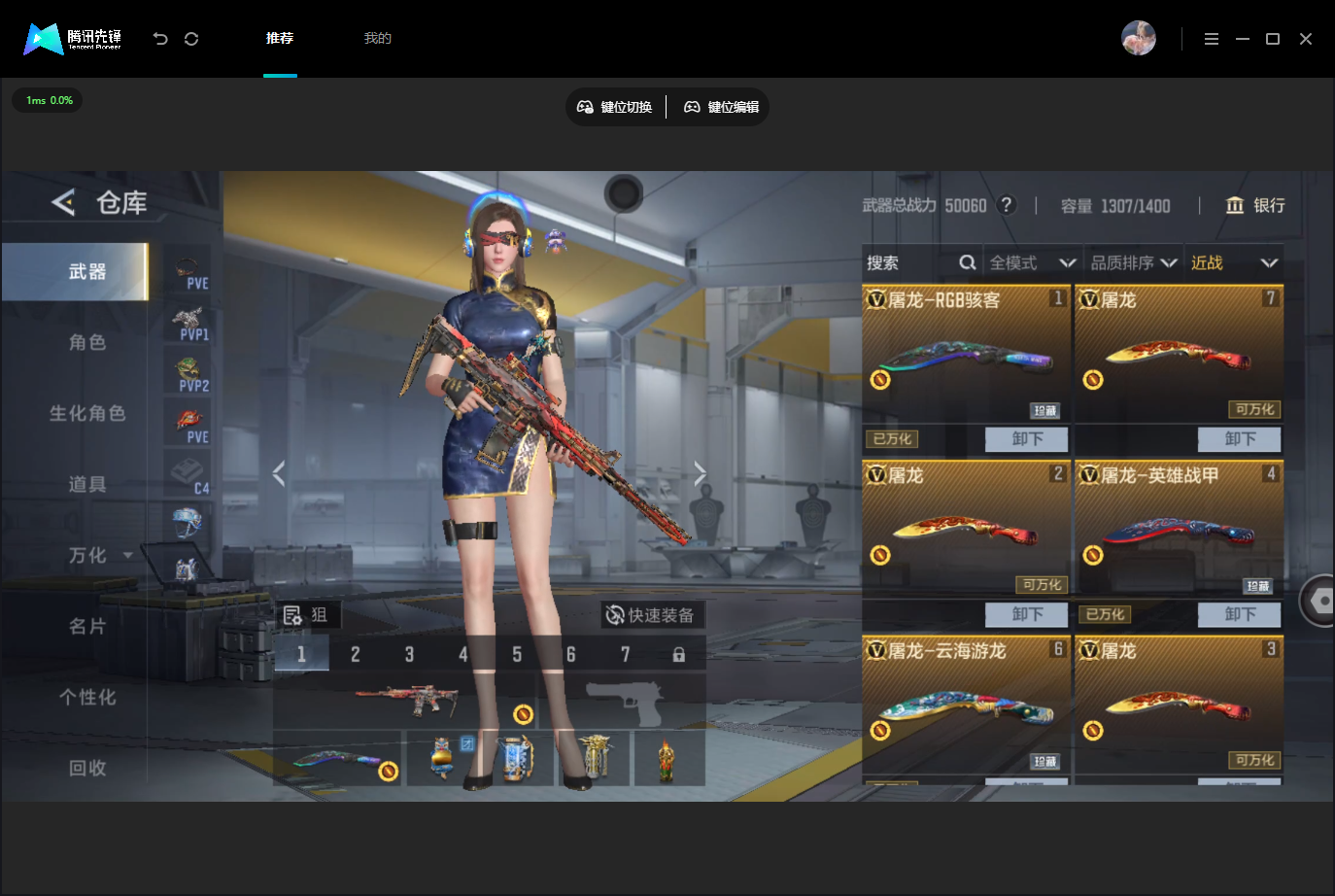Viewport: 1335px width, 896px height.
Task: Open the 近战 weapon type dropdown
Action: tap(1234, 262)
